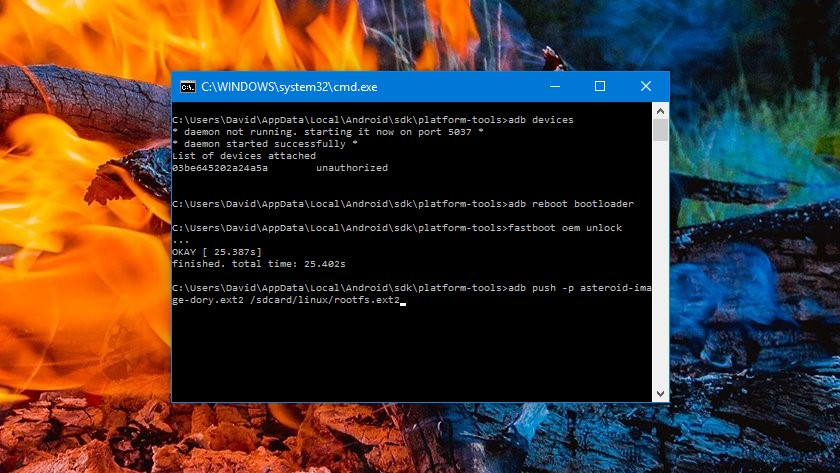Image resolution: width=840 pixels, height=473 pixels.
Task: Click the 'ge-dory.ext2' text
Action: click(208, 300)
